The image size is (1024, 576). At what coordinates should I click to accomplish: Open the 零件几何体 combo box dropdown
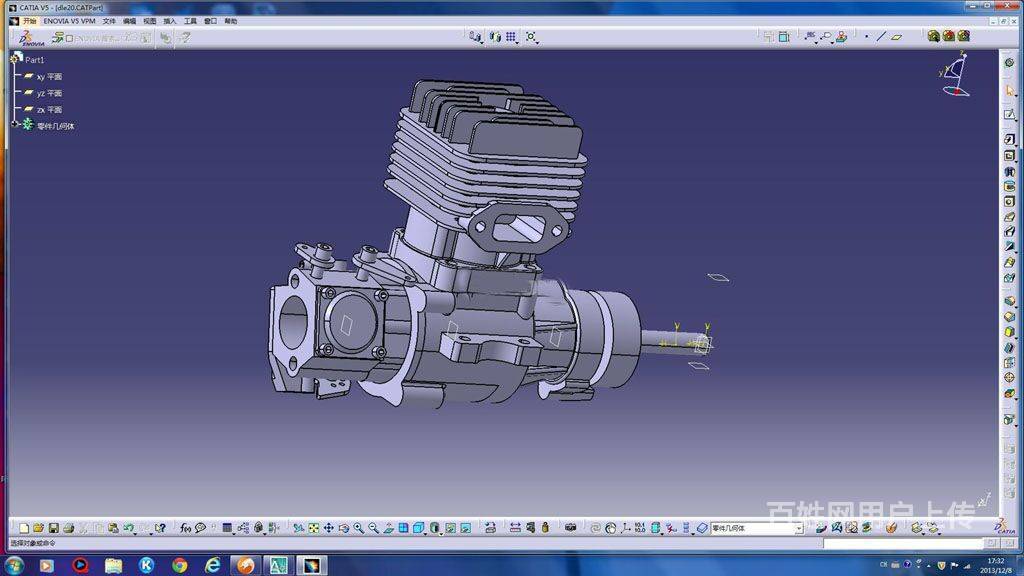coord(799,528)
